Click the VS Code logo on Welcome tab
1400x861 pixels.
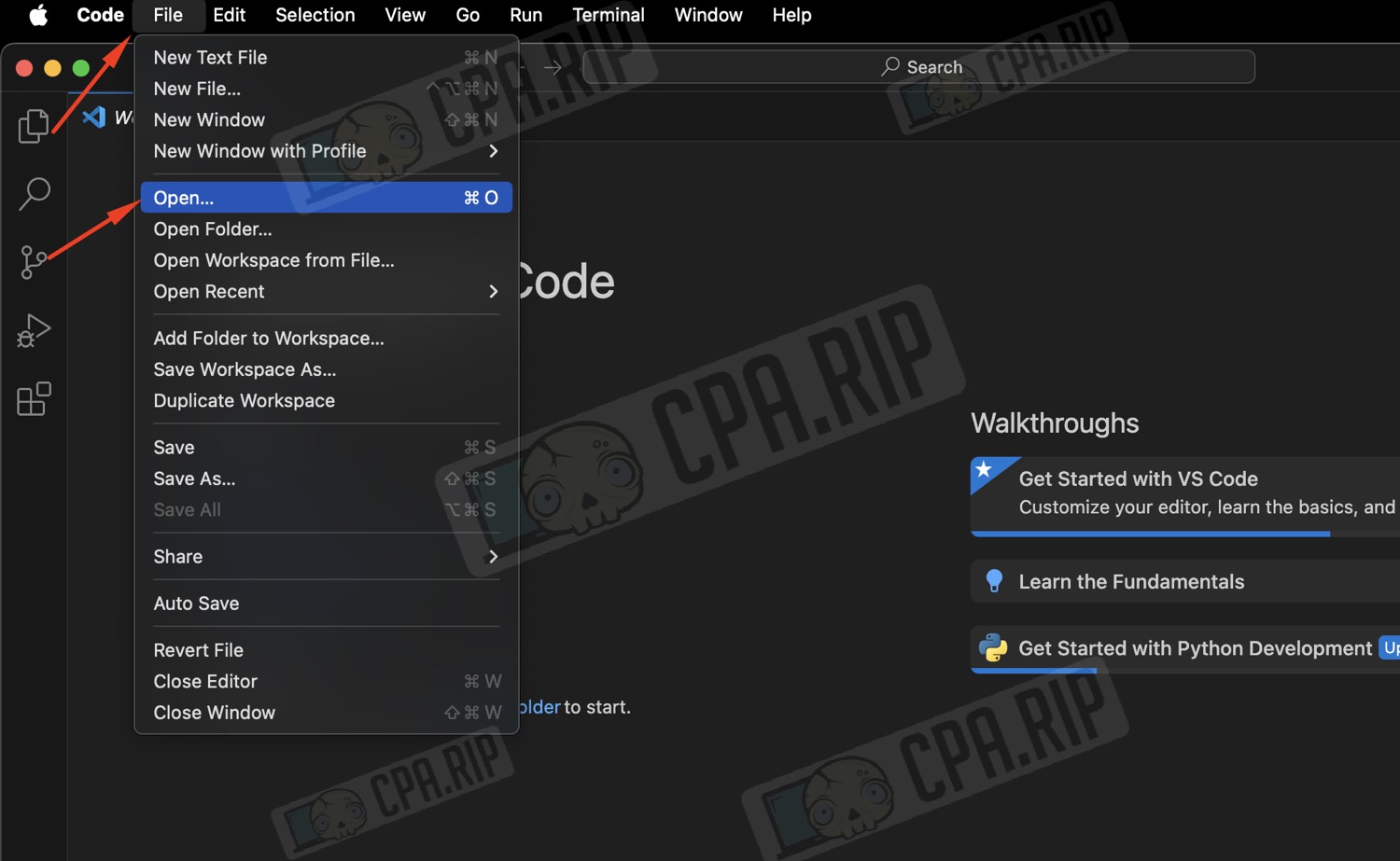click(x=93, y=117)
